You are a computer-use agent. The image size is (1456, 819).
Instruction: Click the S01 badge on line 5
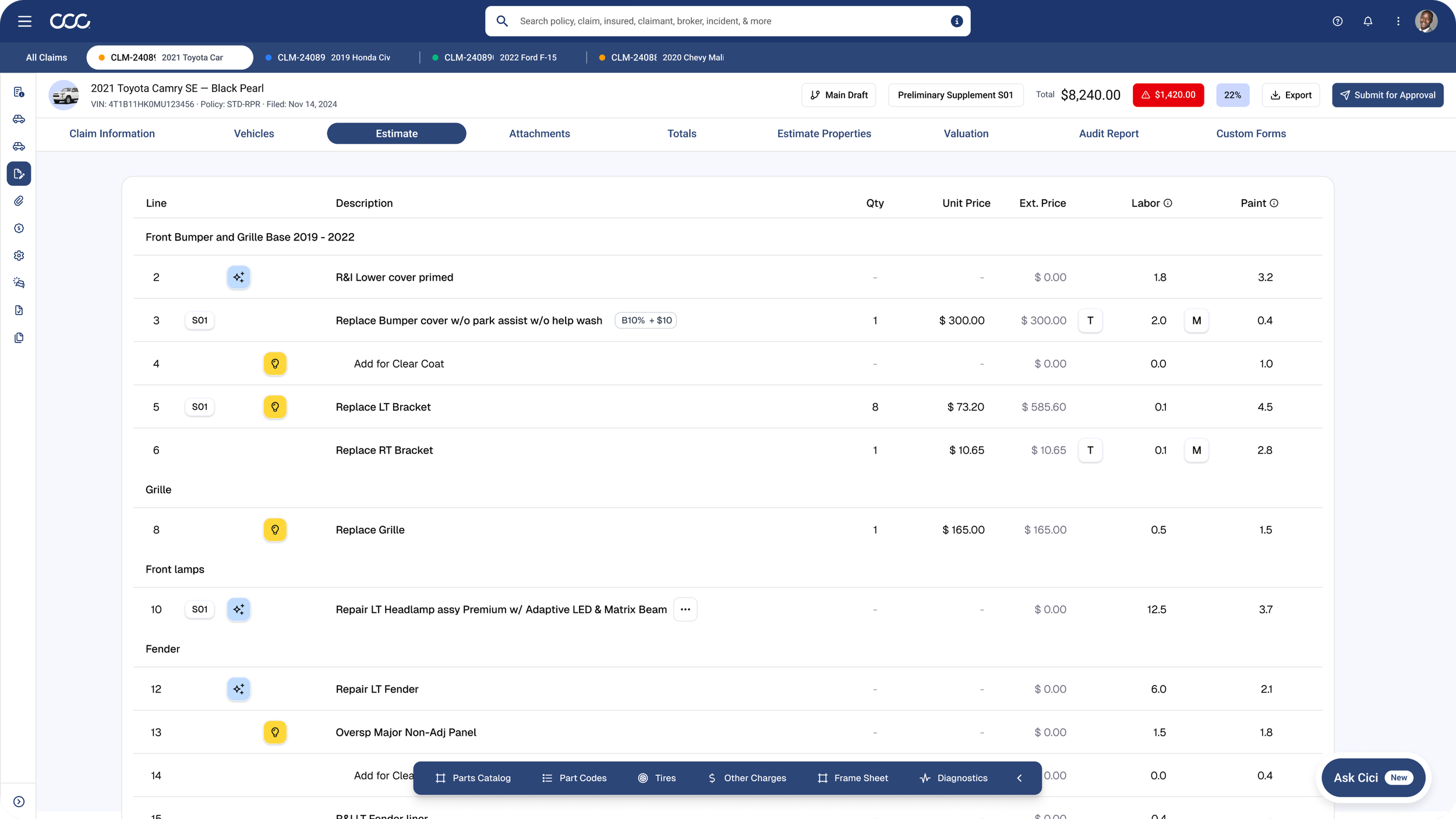coord(200,407)
